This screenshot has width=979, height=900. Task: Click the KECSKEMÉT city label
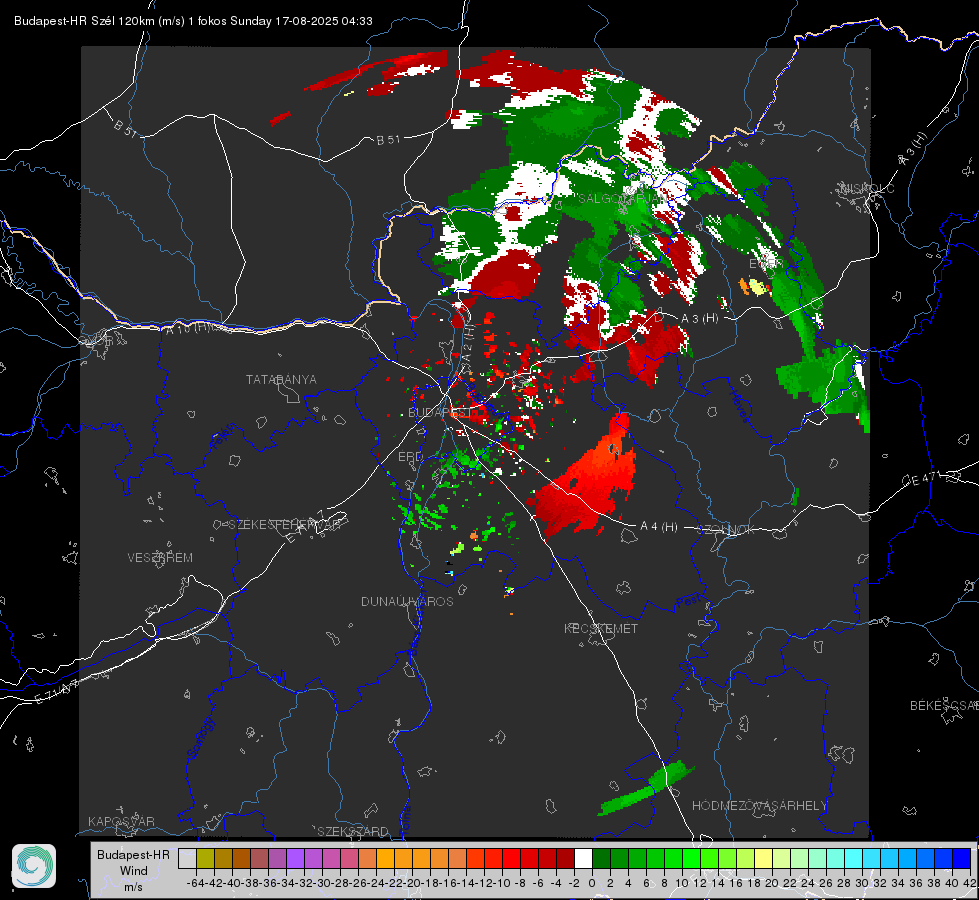point(601,629)
